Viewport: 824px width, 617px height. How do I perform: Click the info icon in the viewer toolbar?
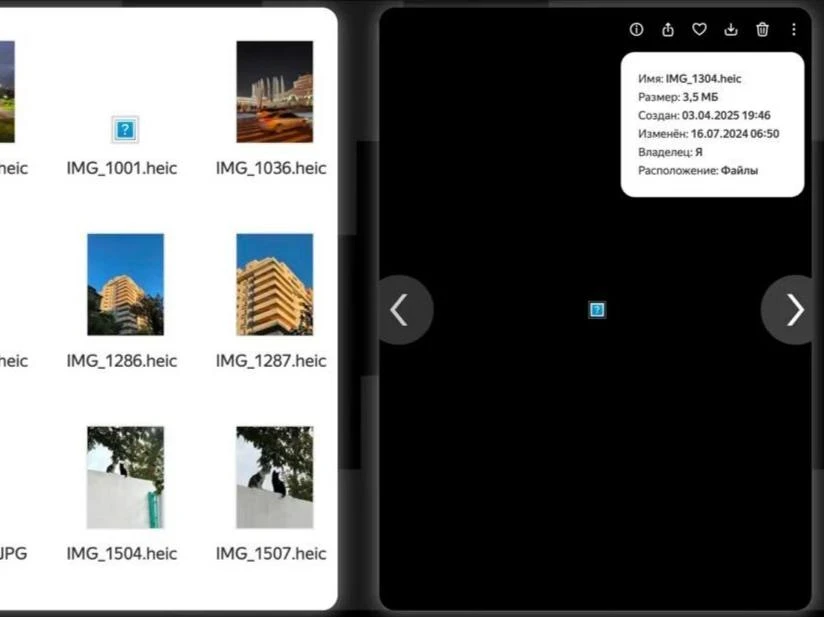tap(636, 29)
